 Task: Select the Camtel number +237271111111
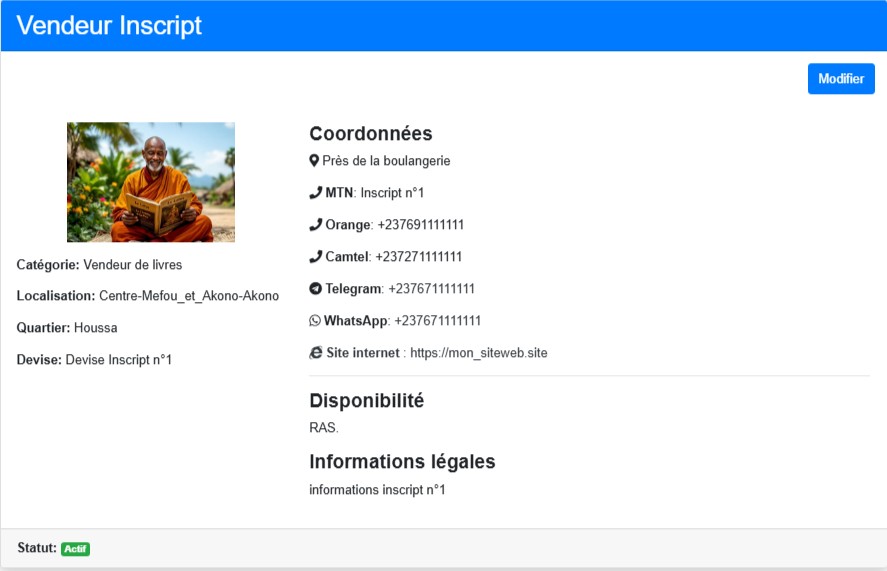tap(419, 256)
